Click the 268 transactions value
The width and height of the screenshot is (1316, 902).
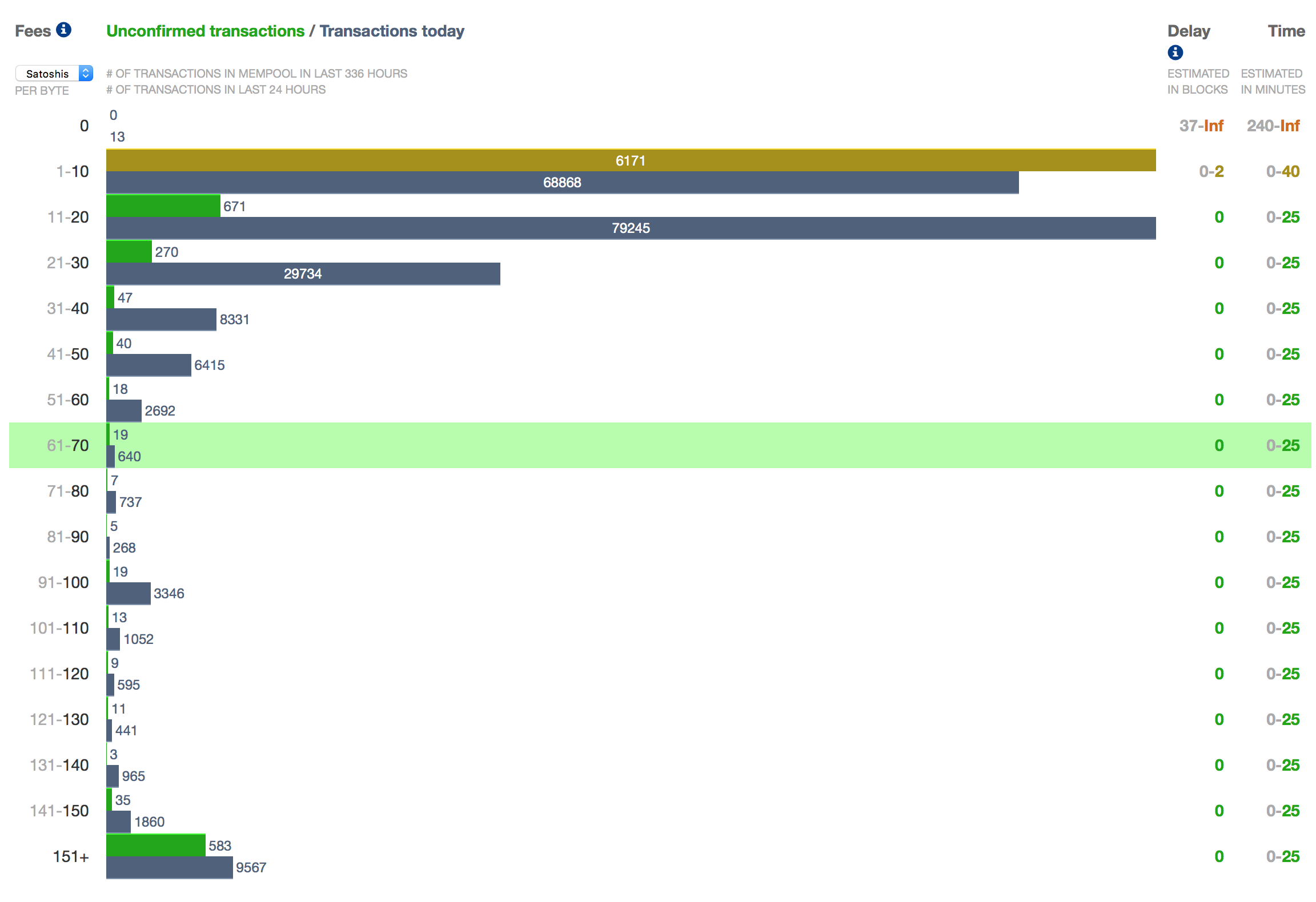124,548
